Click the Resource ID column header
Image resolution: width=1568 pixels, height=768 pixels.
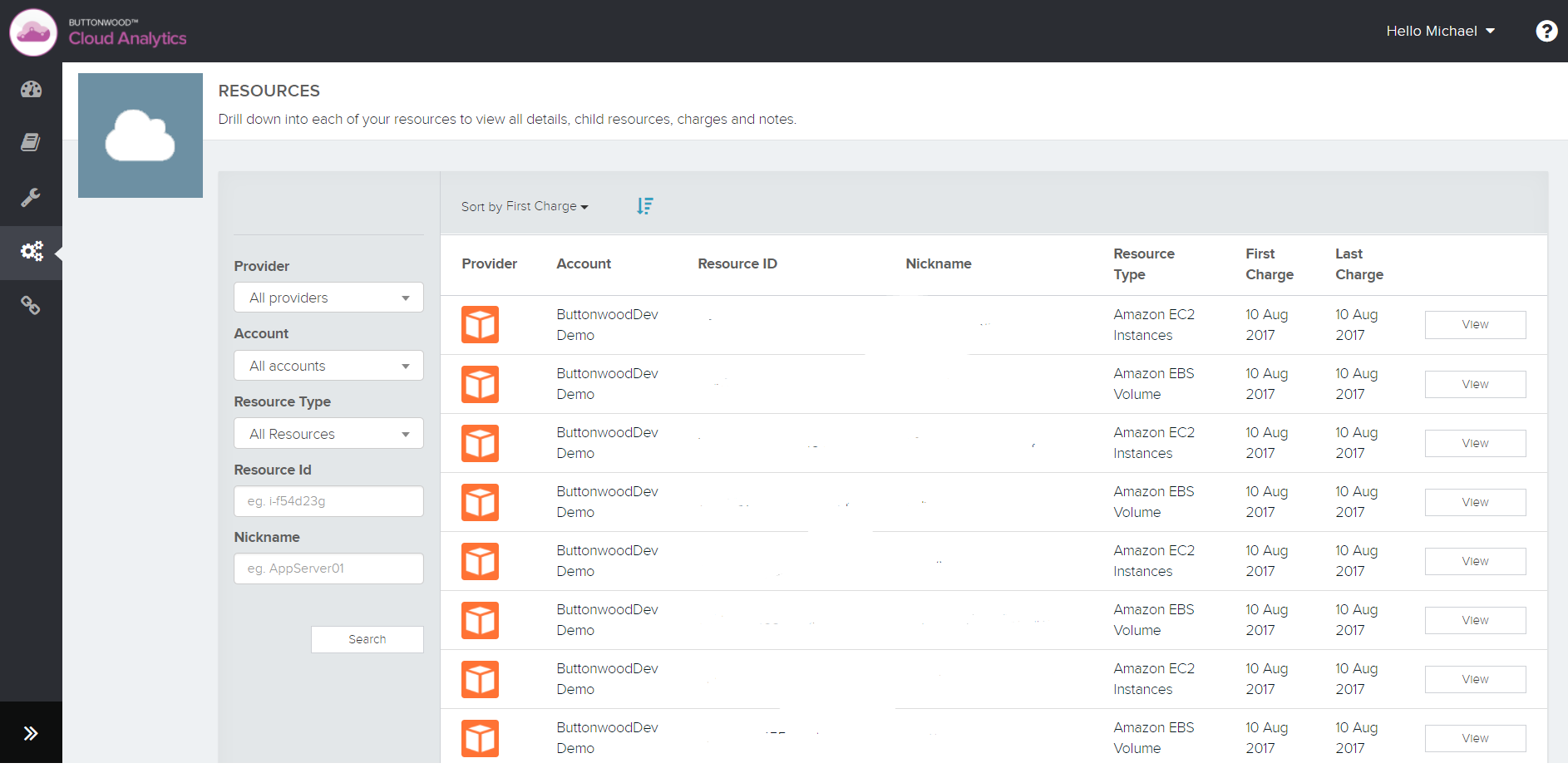click(x=737, y=263)
